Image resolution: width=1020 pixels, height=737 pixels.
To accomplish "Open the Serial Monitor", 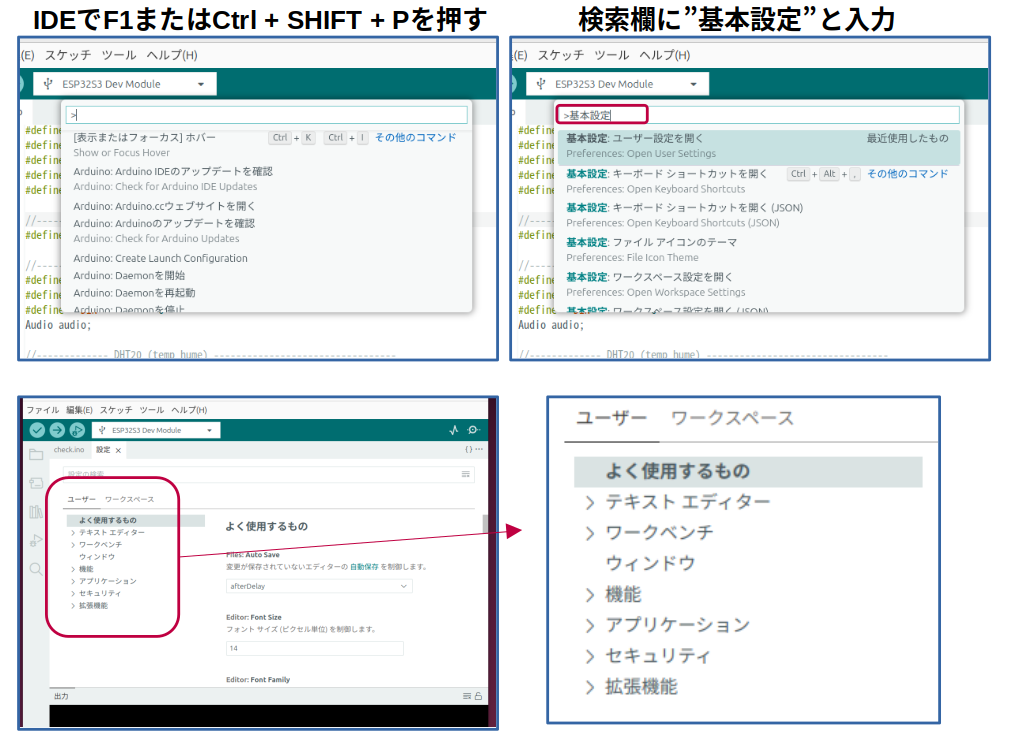I will tap(473, 430).
